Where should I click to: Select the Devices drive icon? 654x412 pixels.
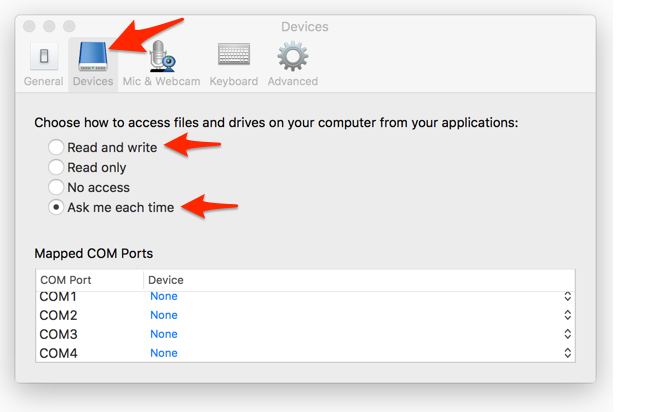tap(93, 57)
